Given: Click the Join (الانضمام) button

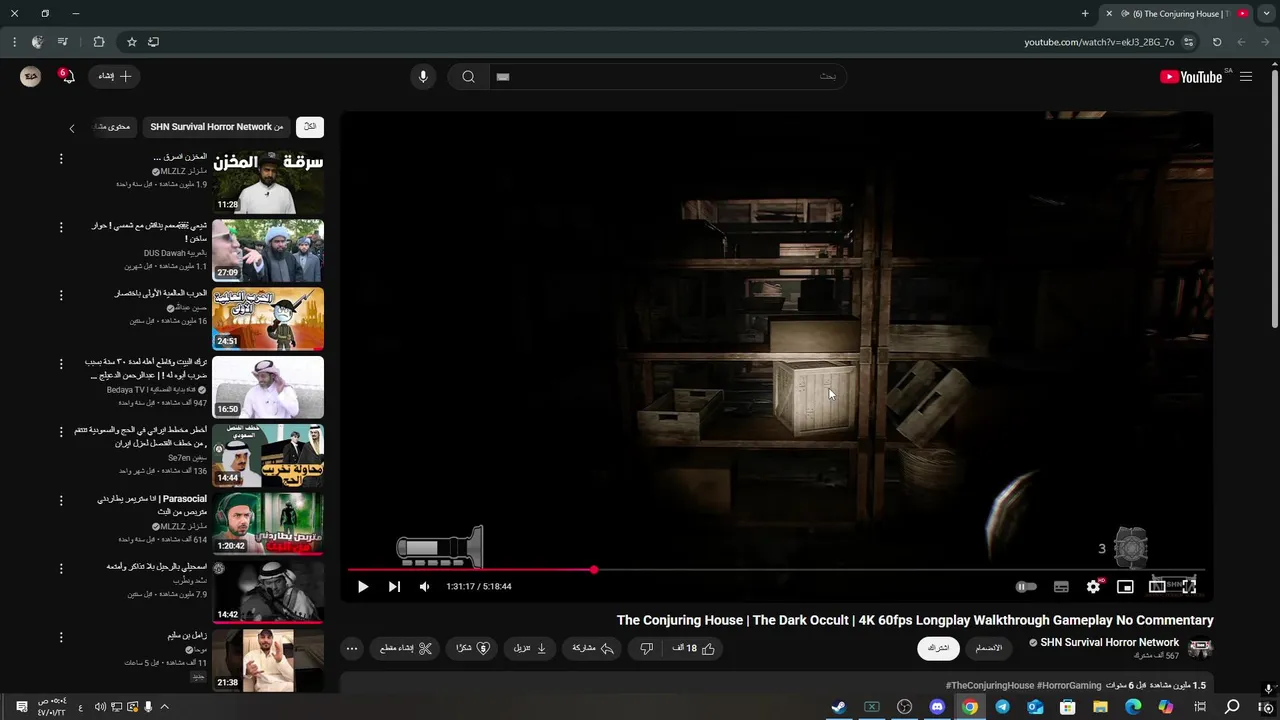Looking at the screenshot, I should tap(988, 648).
